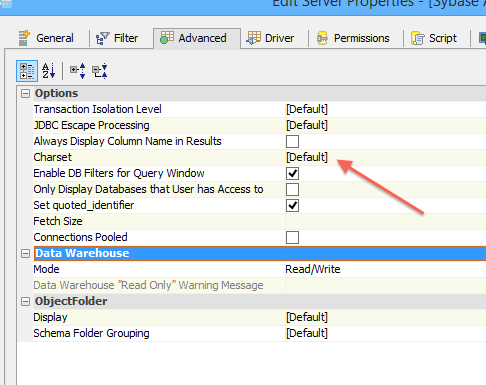Collapse the Options section
The image size is (486, 385).
[25, 94]
